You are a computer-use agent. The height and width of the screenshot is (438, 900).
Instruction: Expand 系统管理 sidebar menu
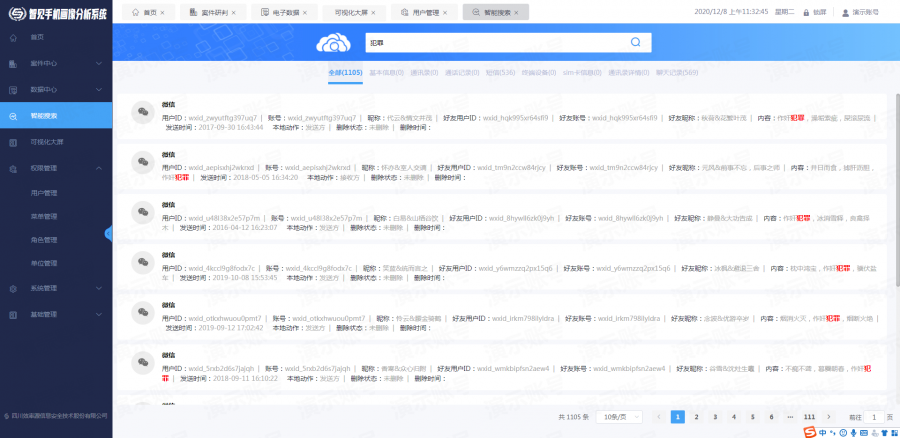click(x=56, y=288)
